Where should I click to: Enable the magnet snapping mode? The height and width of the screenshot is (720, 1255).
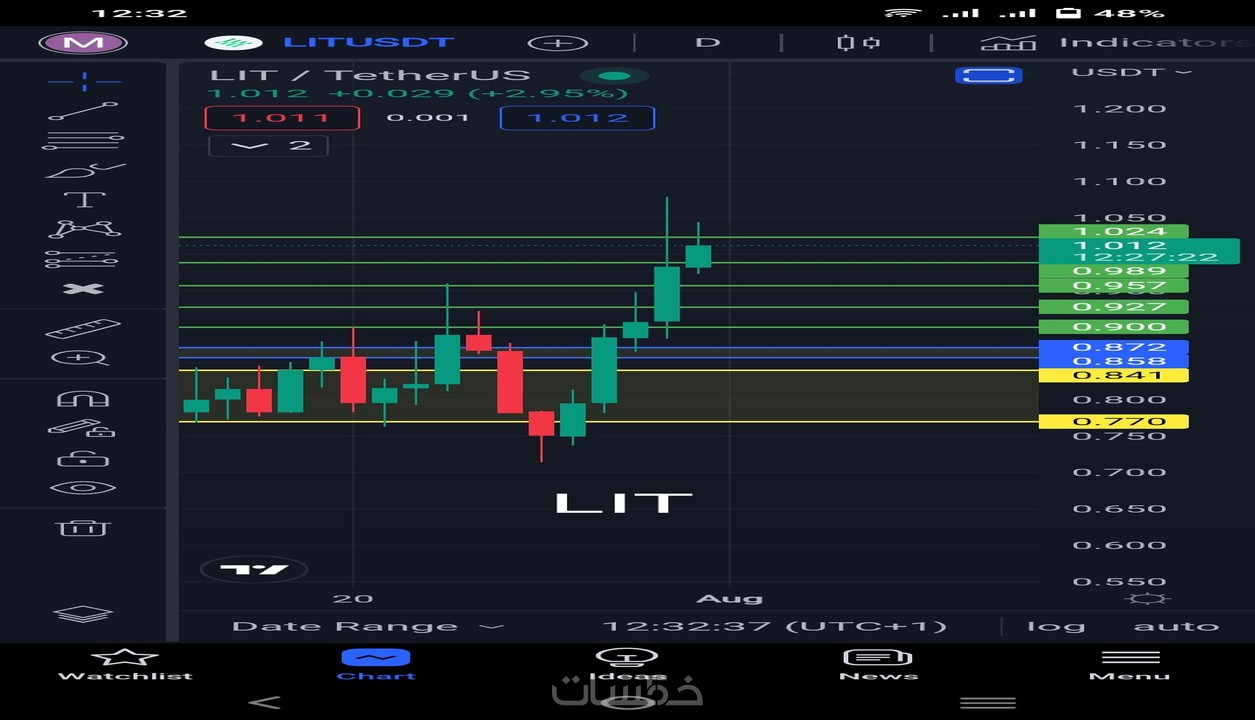coord(85,397)
